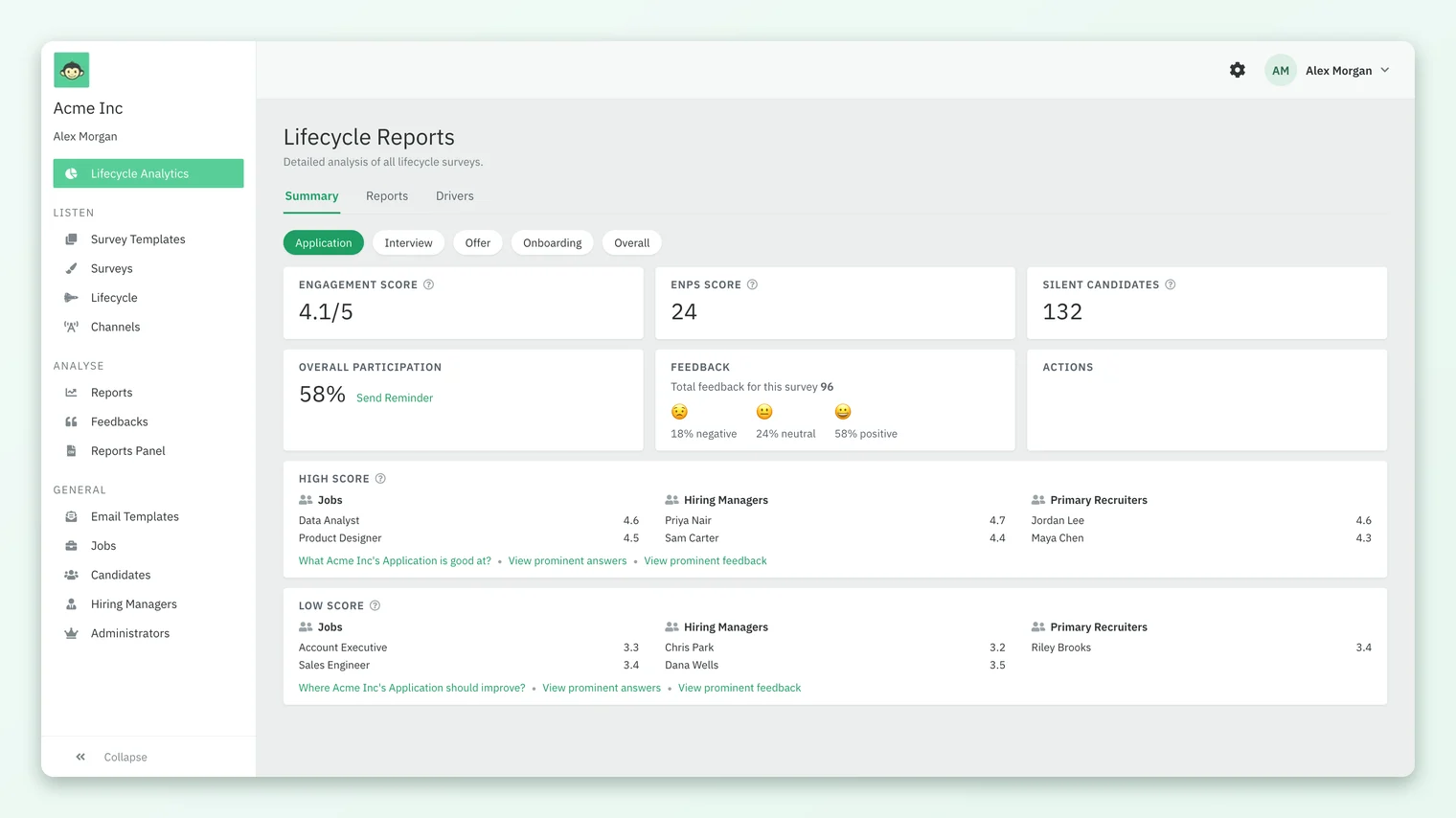1456x818 pixels.
Task: Click the Reports chart icon in sidebar
Action: point(71,393)
